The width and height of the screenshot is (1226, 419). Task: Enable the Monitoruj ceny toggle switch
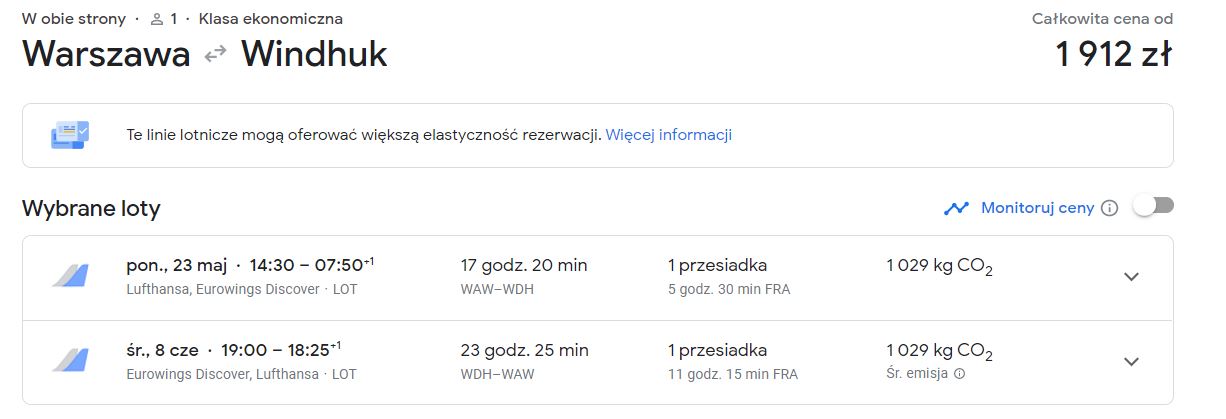(x=1153, y=206)
